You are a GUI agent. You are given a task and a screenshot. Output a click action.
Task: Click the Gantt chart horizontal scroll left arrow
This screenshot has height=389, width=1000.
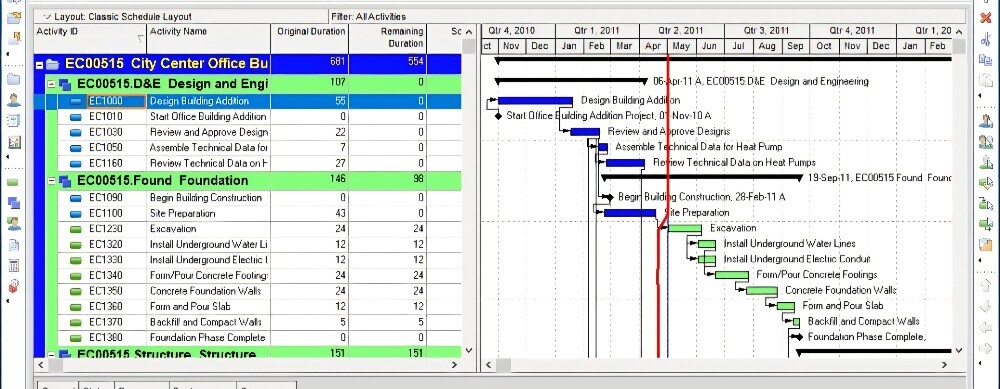click(x=489, y=365)
